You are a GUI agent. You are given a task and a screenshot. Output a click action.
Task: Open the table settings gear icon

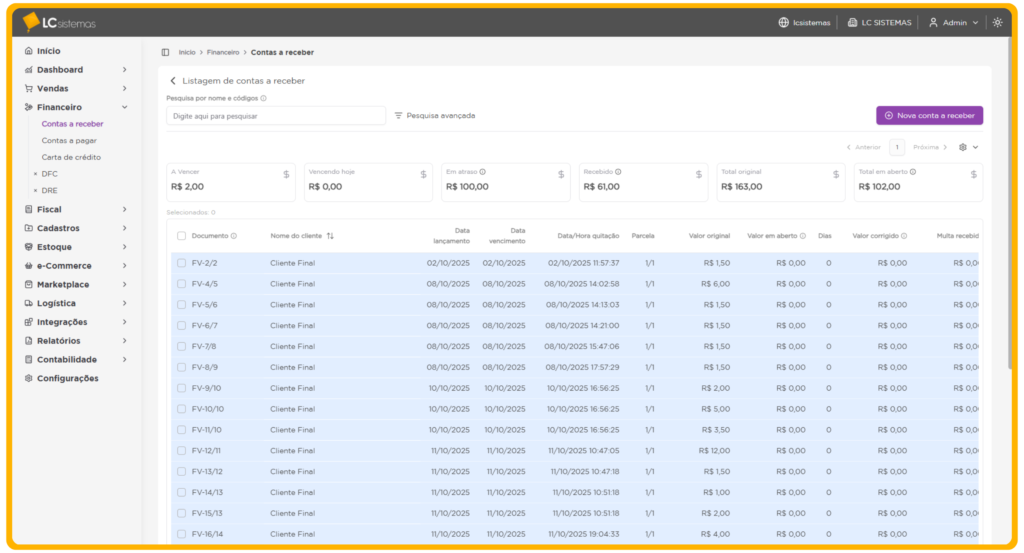[x=963, y=147]
